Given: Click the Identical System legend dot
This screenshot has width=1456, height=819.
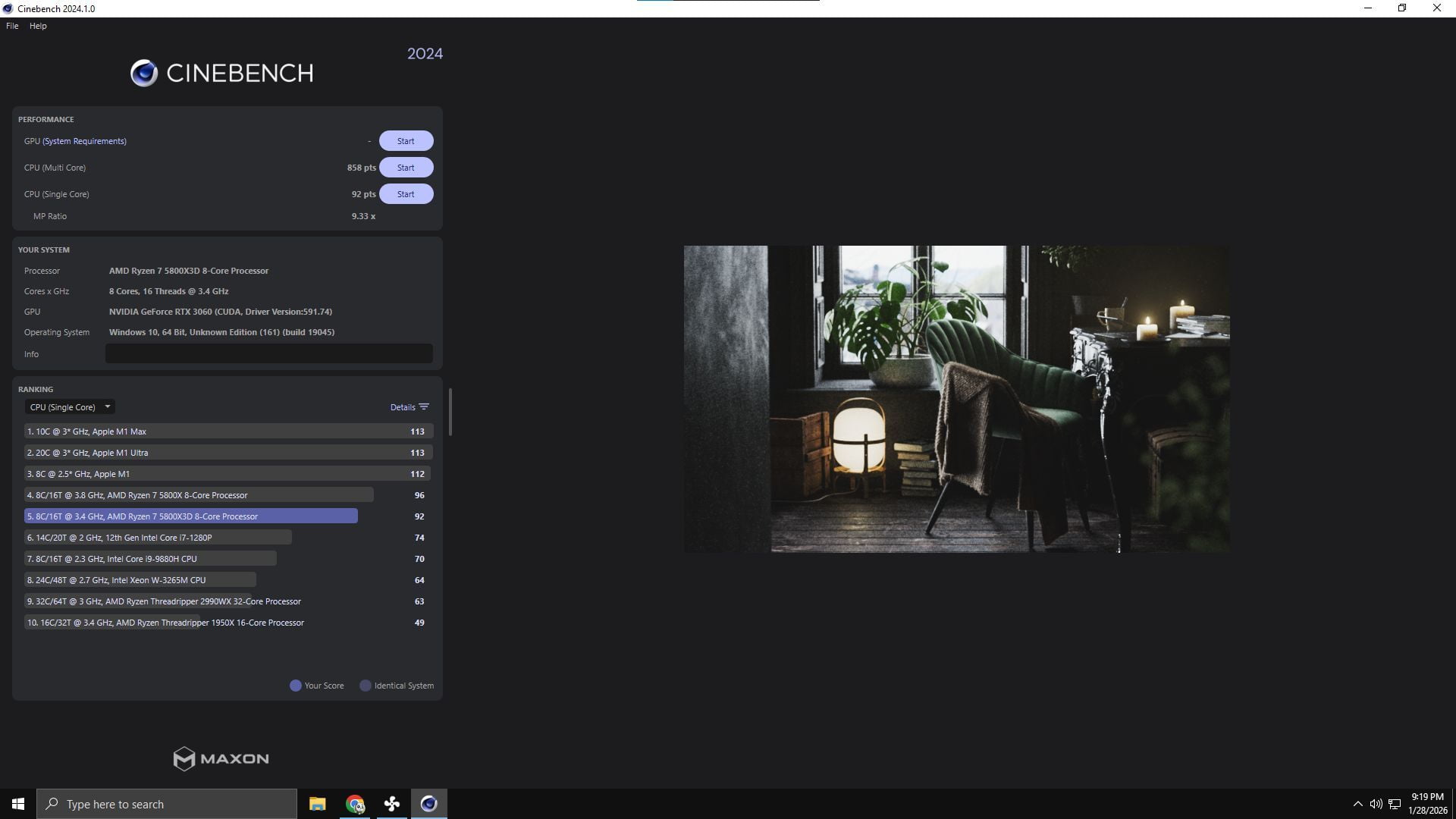Looking at the screenshot, I should point(366,686).
